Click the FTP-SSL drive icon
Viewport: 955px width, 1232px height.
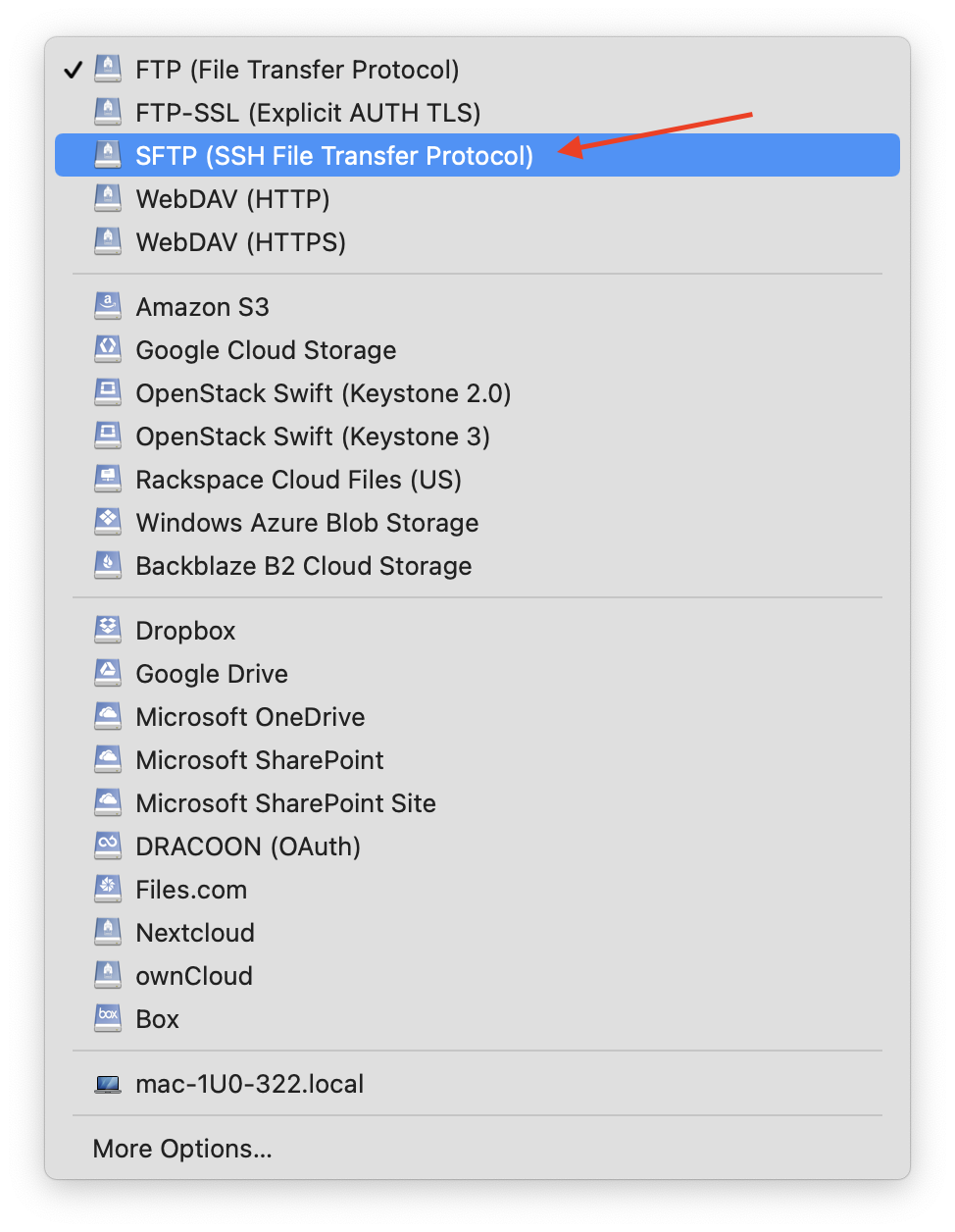[x=108, y=112]
